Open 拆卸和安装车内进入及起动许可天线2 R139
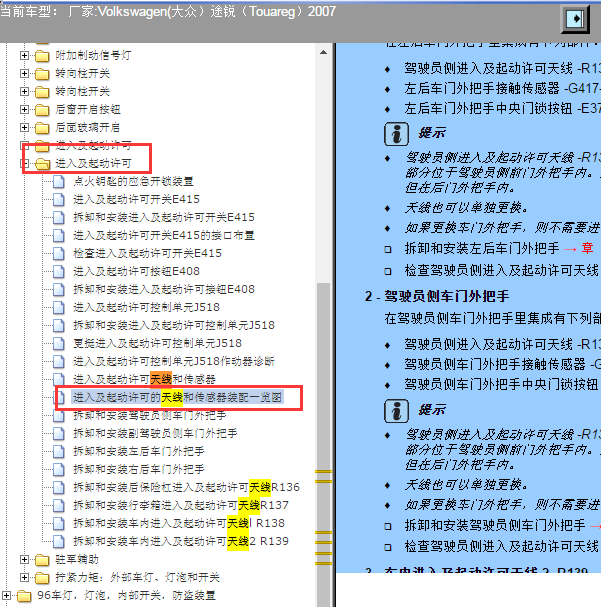Image resolution: width=601 pixels, height=607 pixels. [x=181, y=541]
